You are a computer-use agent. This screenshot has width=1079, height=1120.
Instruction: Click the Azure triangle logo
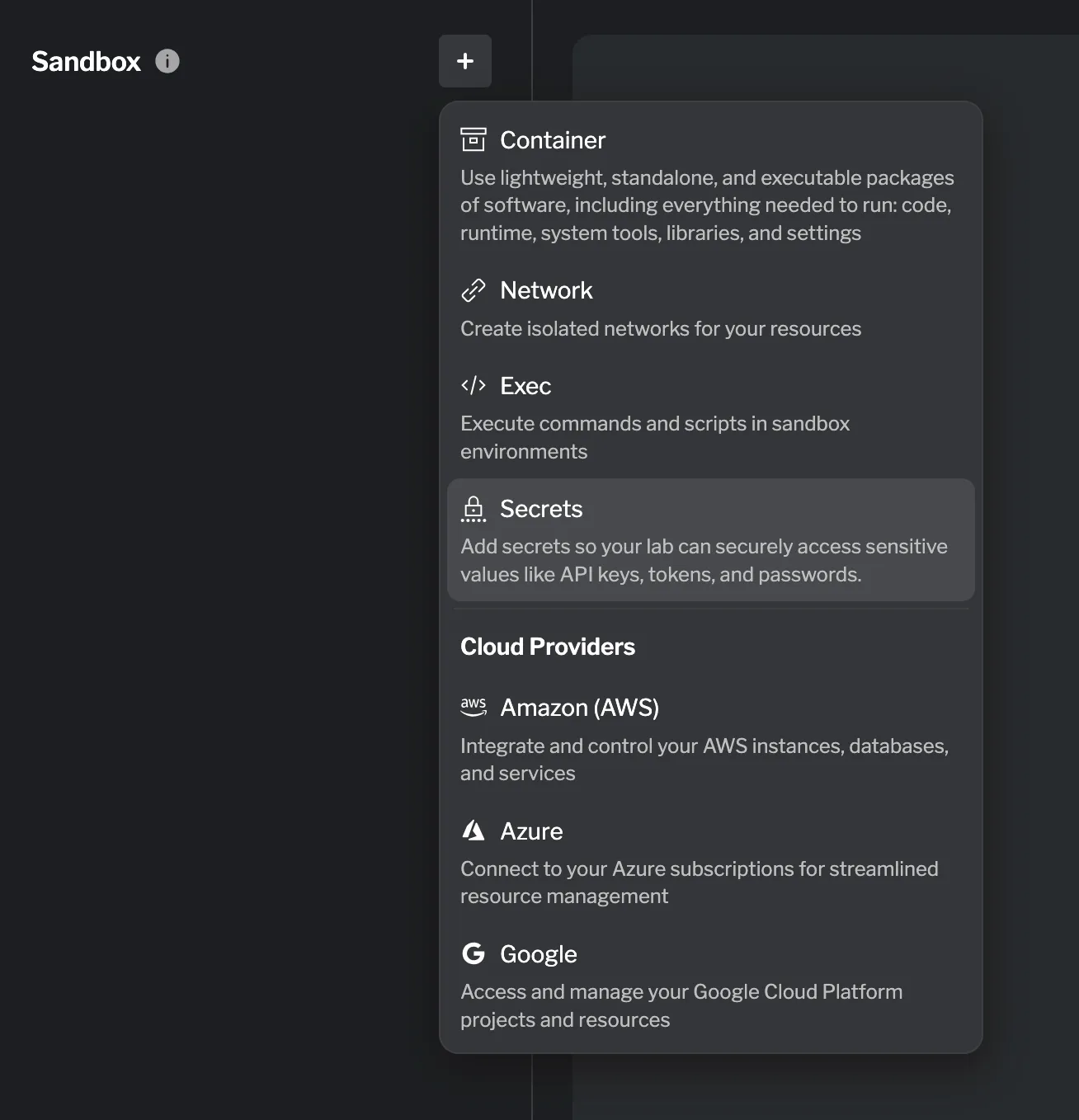click(x=474, y=831)
